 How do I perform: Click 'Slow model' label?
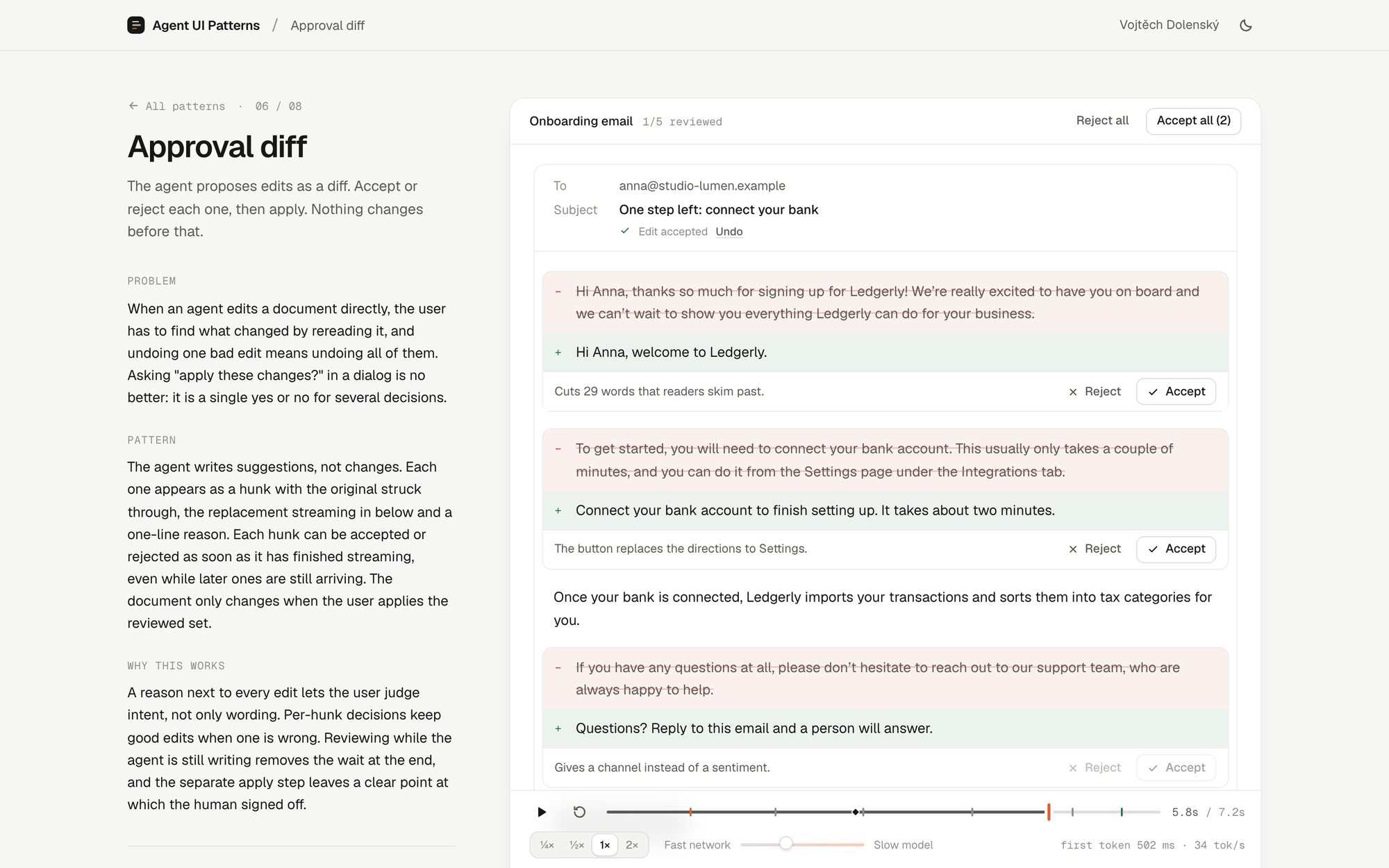click(x=903, y=845)
